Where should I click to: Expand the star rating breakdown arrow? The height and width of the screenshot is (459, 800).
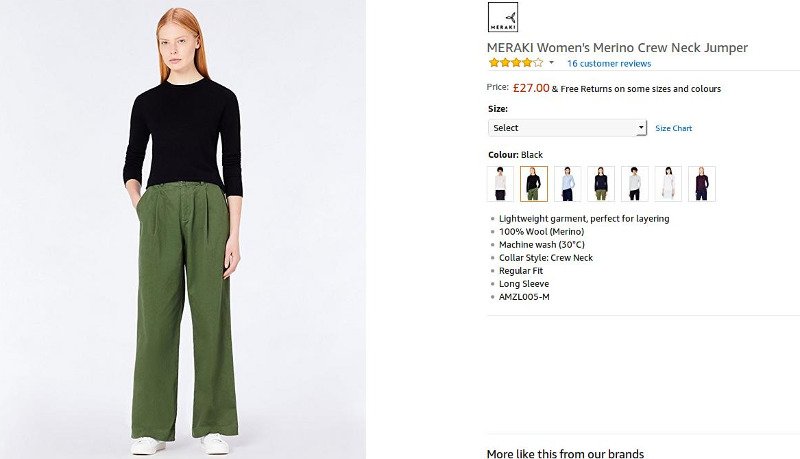[551, 63]
